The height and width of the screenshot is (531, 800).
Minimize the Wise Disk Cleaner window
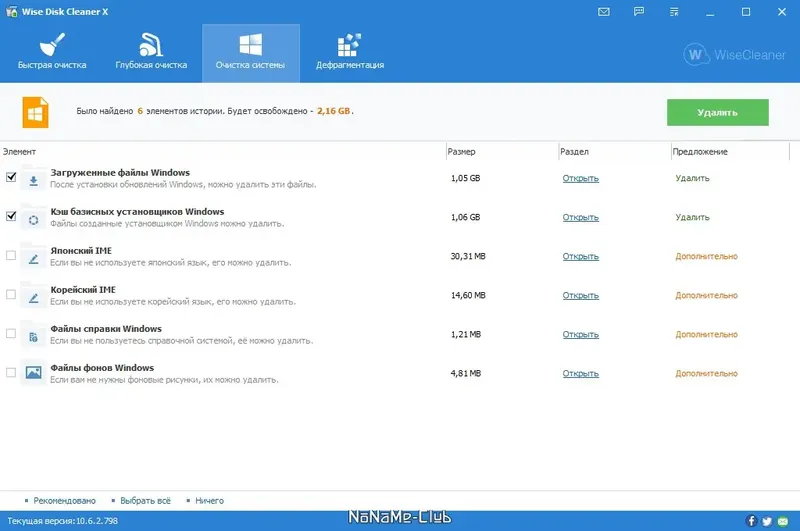pyautogui.click(x=710, y=12)
